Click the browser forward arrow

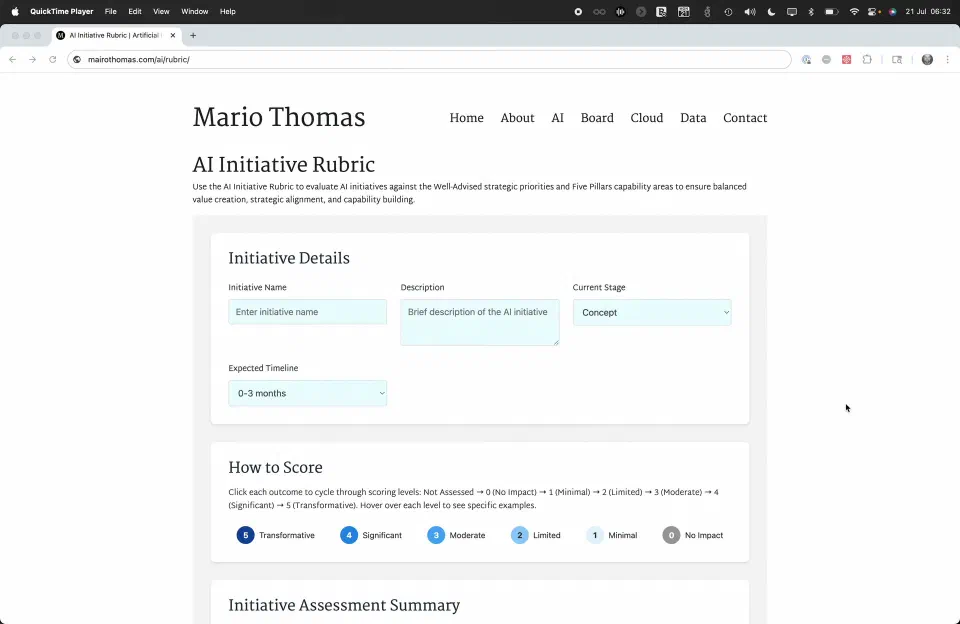[x=32, y=59]
